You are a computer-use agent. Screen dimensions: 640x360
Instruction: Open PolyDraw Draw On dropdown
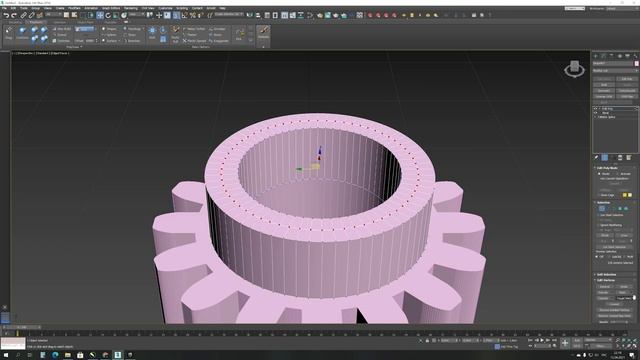[x=84, y=29]
